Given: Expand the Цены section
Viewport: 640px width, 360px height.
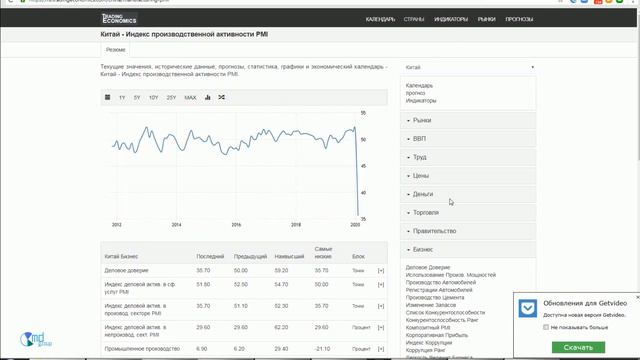Looking at the screenshot, I should pyautogui.click(x=468, y=176).
